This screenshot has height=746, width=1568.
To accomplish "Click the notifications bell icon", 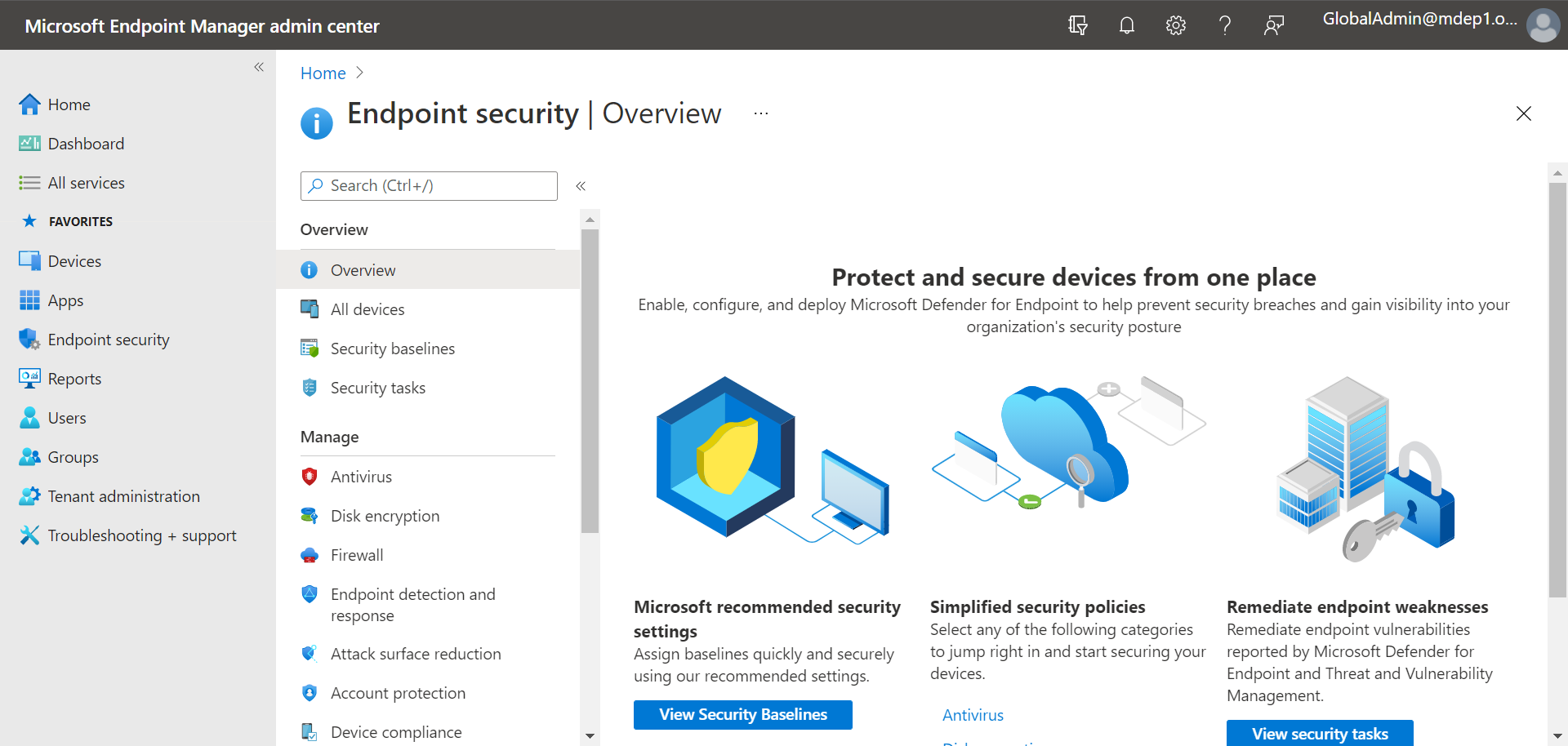I will pos(1127,25).
